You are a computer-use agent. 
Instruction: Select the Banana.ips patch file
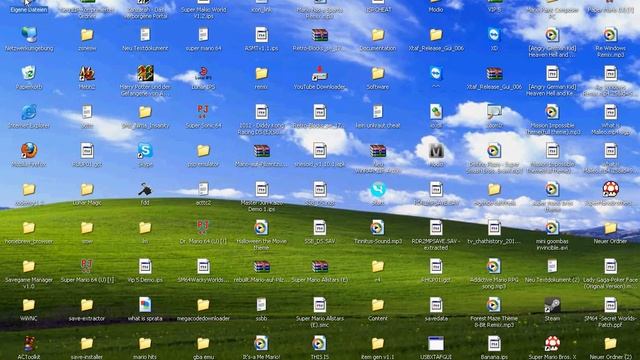[494, 344]
